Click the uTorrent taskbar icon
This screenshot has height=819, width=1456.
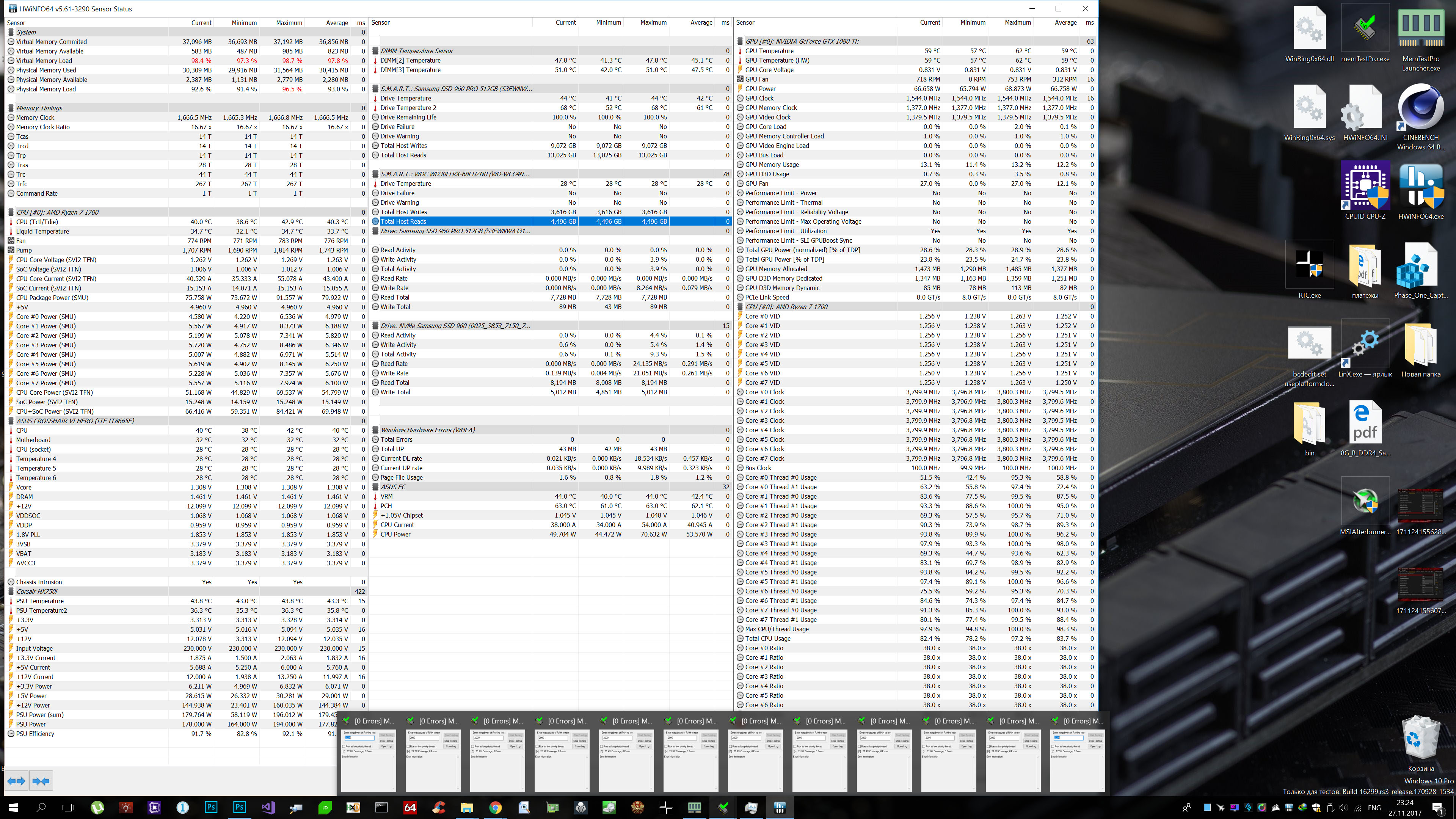point(97,807)
